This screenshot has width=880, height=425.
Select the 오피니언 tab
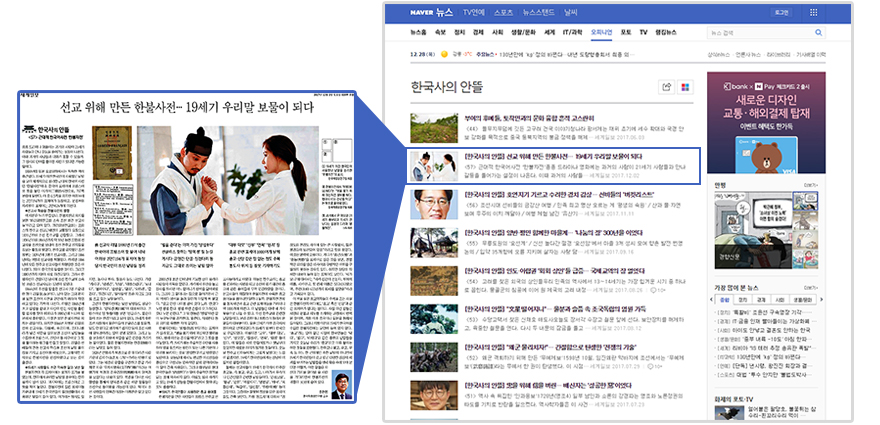[x=601, y=33]
